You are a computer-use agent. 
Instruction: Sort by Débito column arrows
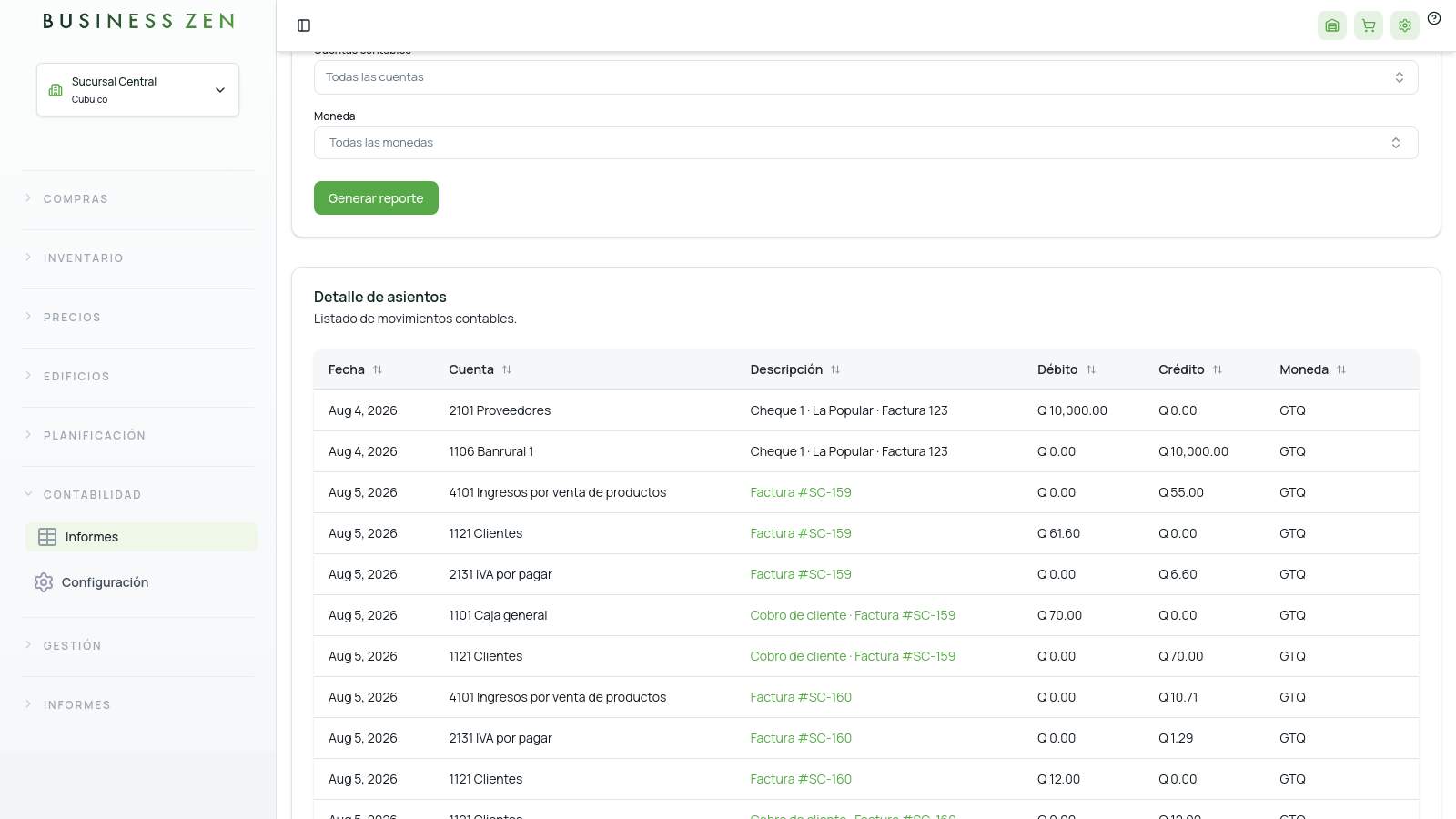click(1091, 369)
